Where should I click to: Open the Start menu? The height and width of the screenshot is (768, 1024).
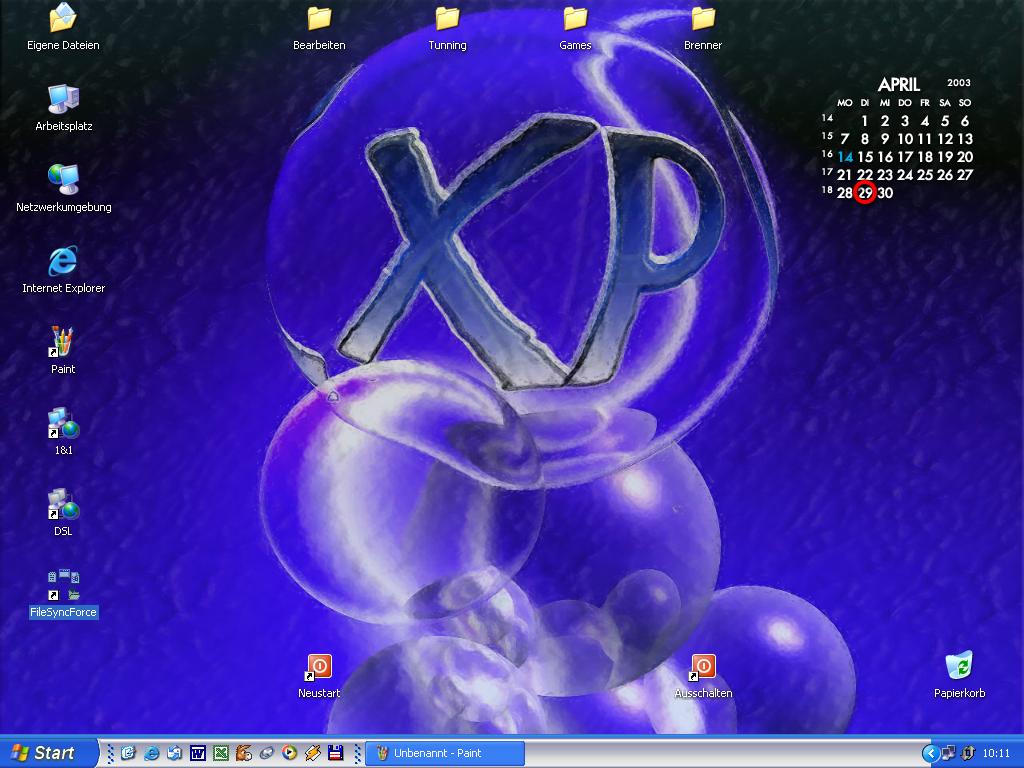[x=48, y=753]
